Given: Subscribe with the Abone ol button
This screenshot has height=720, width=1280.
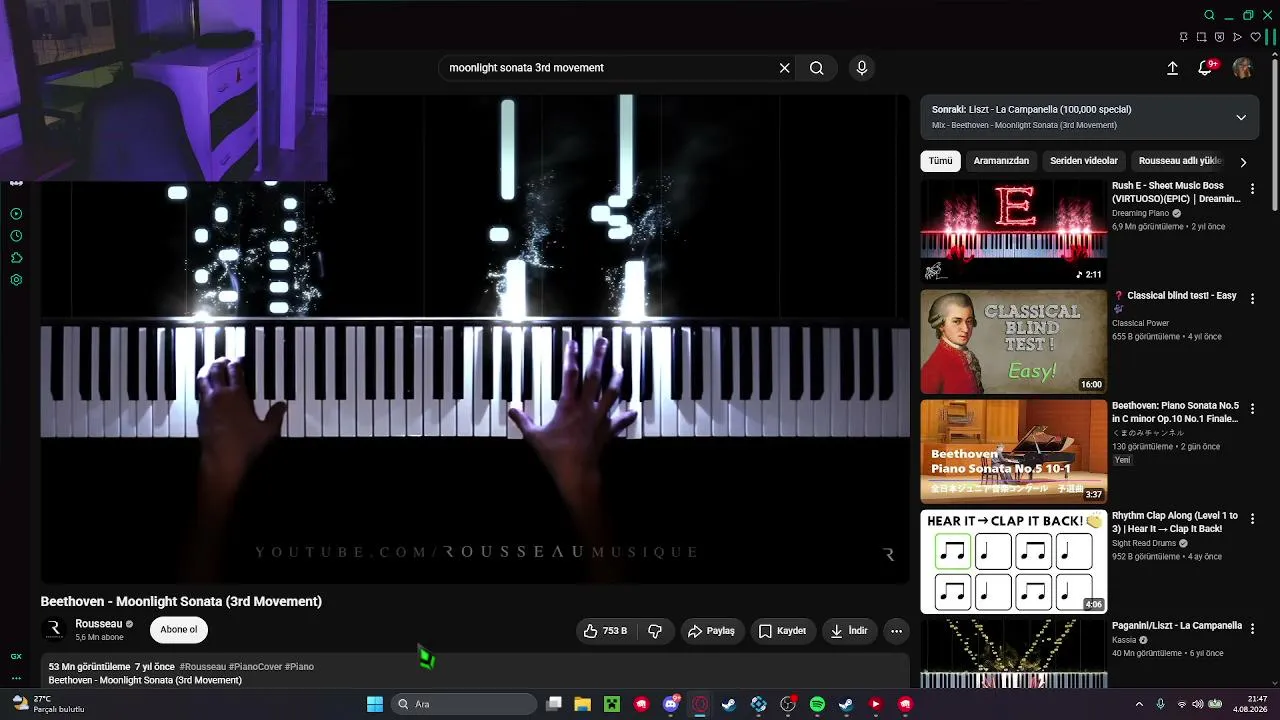Looking at the screenshot, I should [x=179, y=630].
